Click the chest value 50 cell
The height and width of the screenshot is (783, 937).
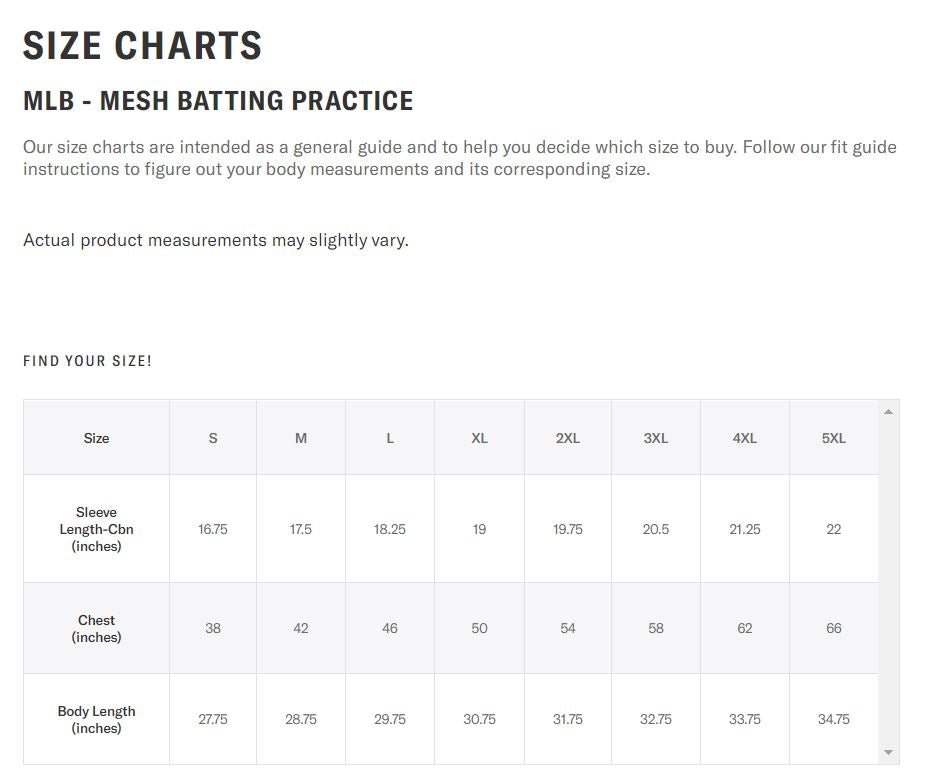tap(479, 628)
